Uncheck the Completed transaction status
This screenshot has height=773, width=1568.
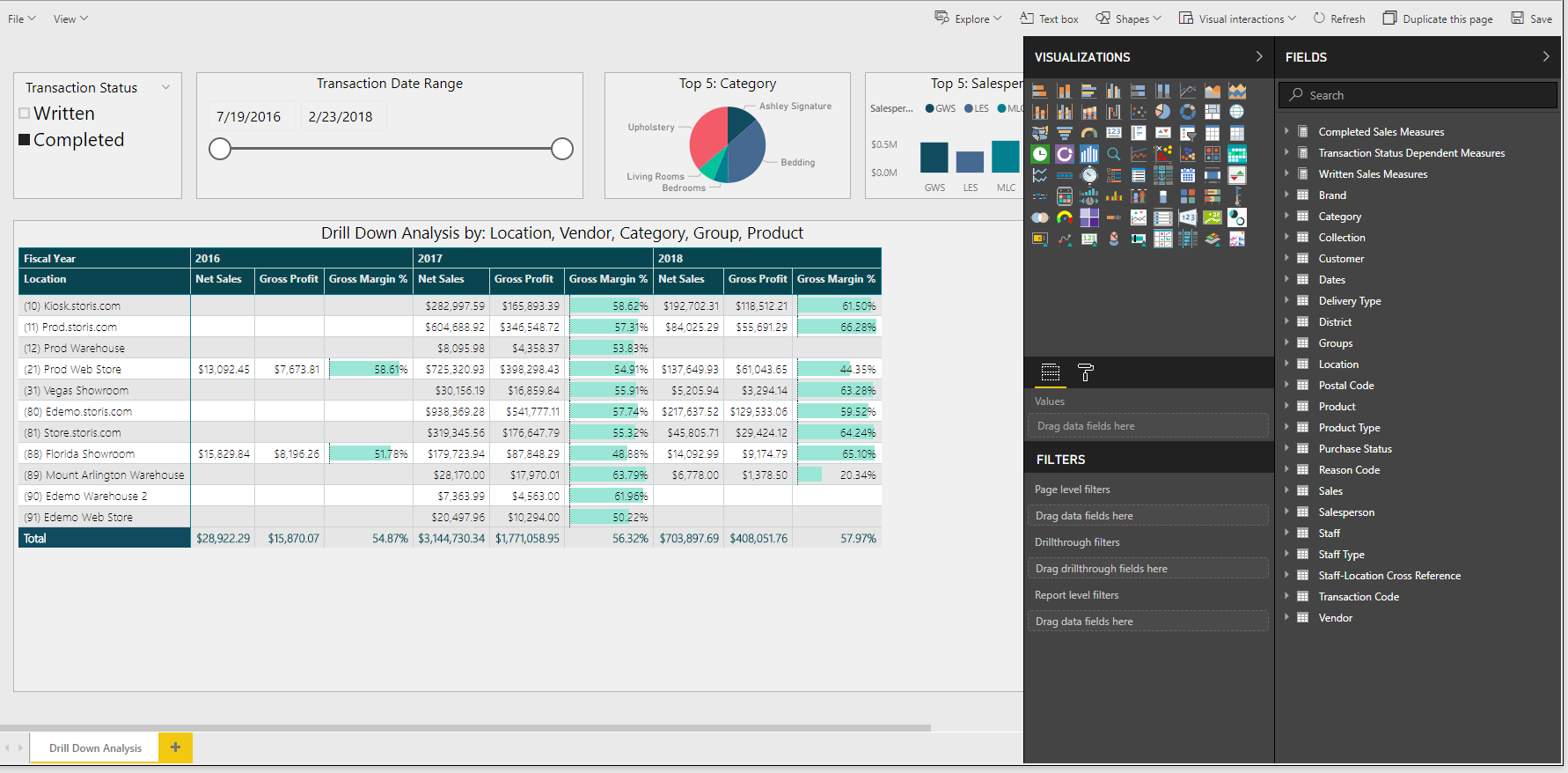click(25, 140)
